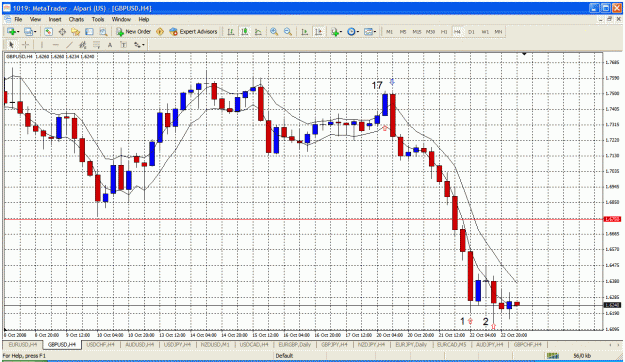
Task: Open the Tools menu
Action: [98, 19]
